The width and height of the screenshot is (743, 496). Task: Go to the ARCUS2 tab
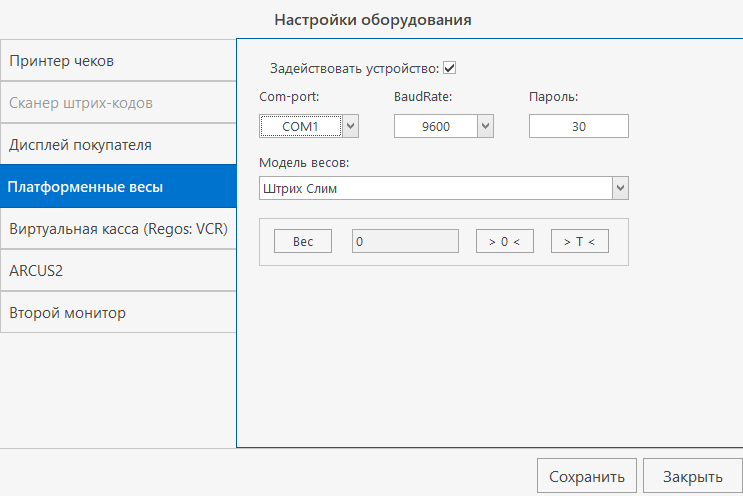point(117,271)
